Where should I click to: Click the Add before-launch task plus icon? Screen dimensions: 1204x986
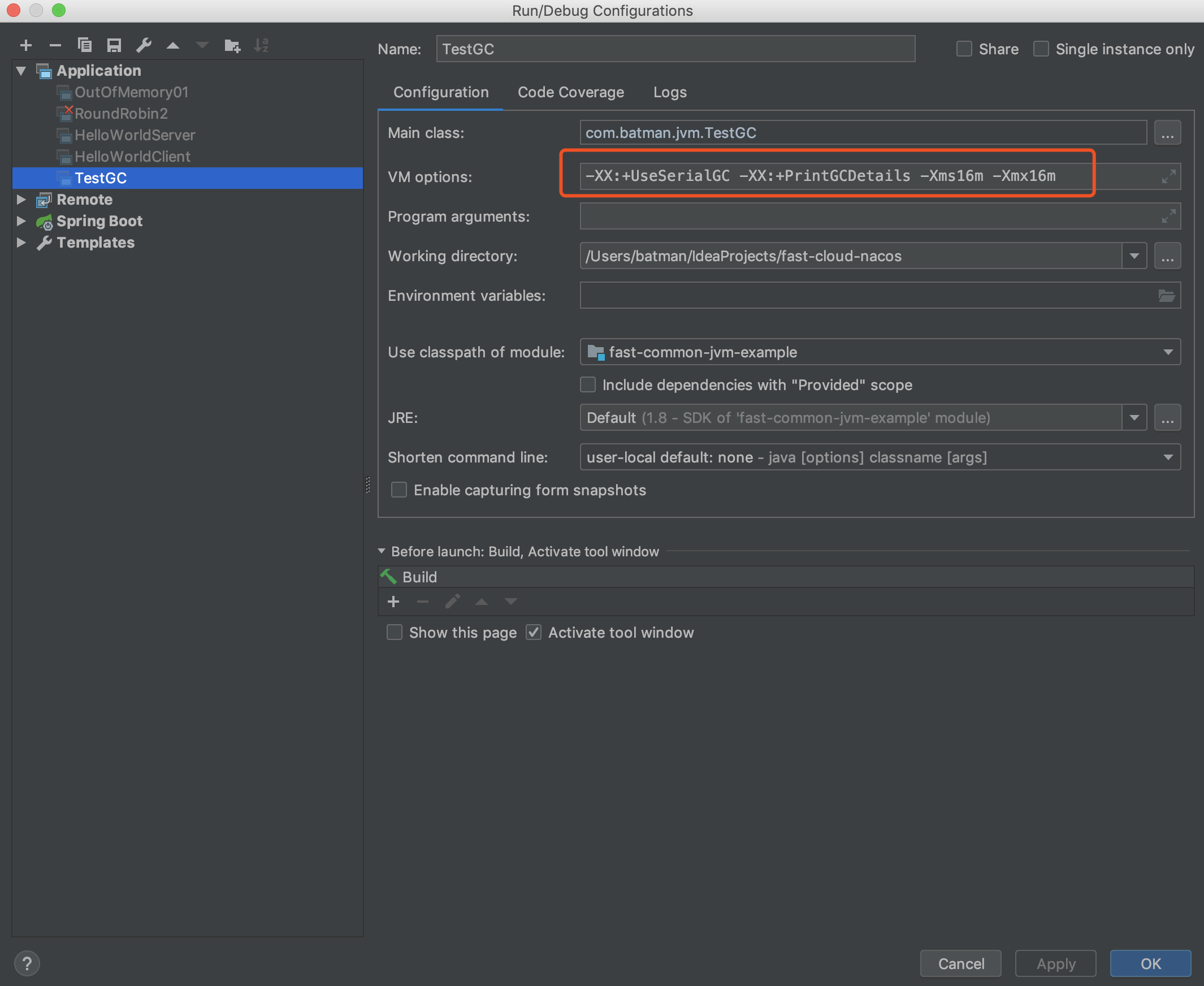click(393, 602)
